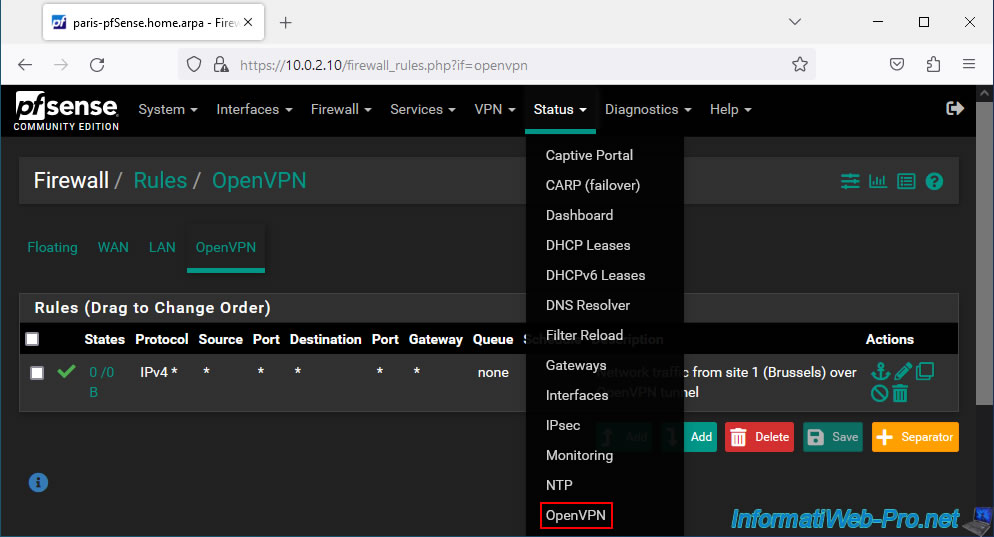Reload the page in browser

pos(97,65)
